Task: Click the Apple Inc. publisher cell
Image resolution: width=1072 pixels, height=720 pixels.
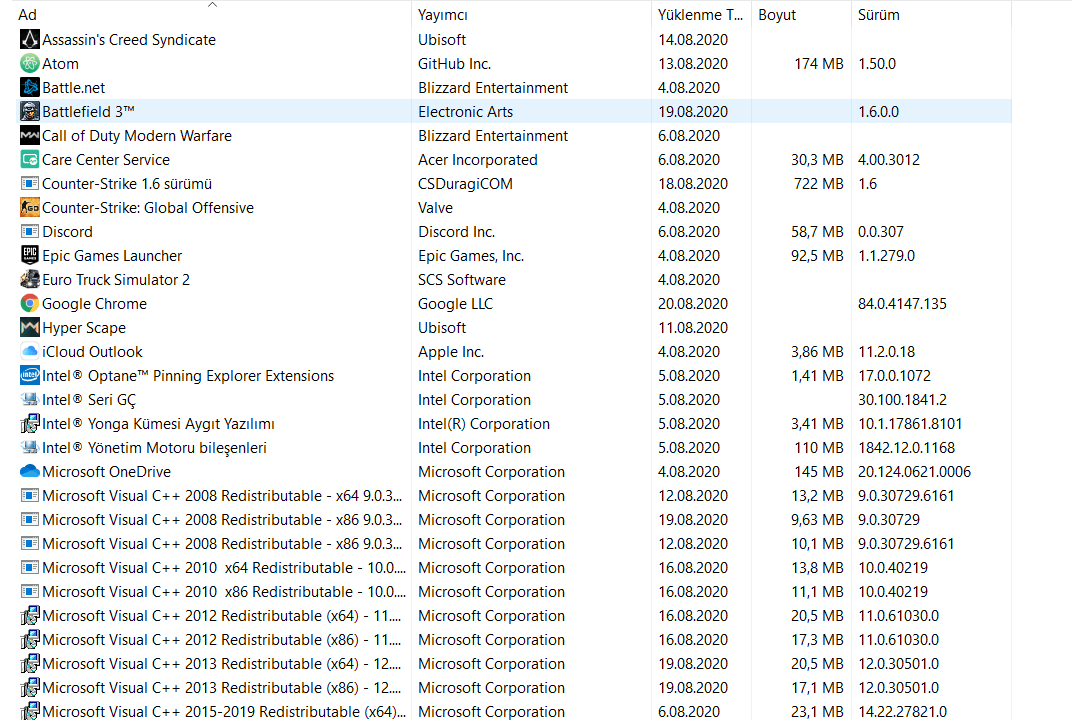Action: pyautogui.click(x=451, y=351)
